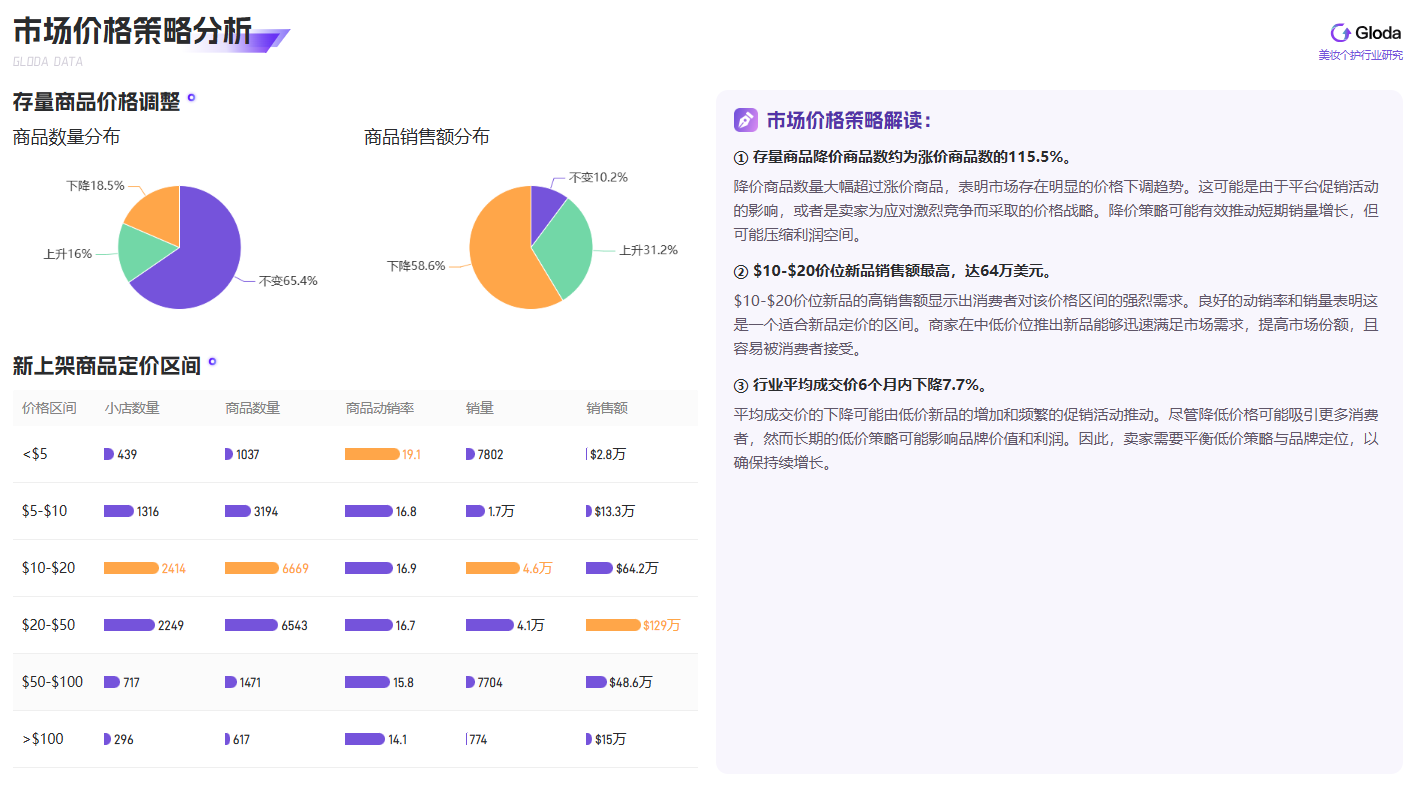This screenshot has height=786, width=1411.
Task: Click the 销量 column header
Action: [479, 408]
